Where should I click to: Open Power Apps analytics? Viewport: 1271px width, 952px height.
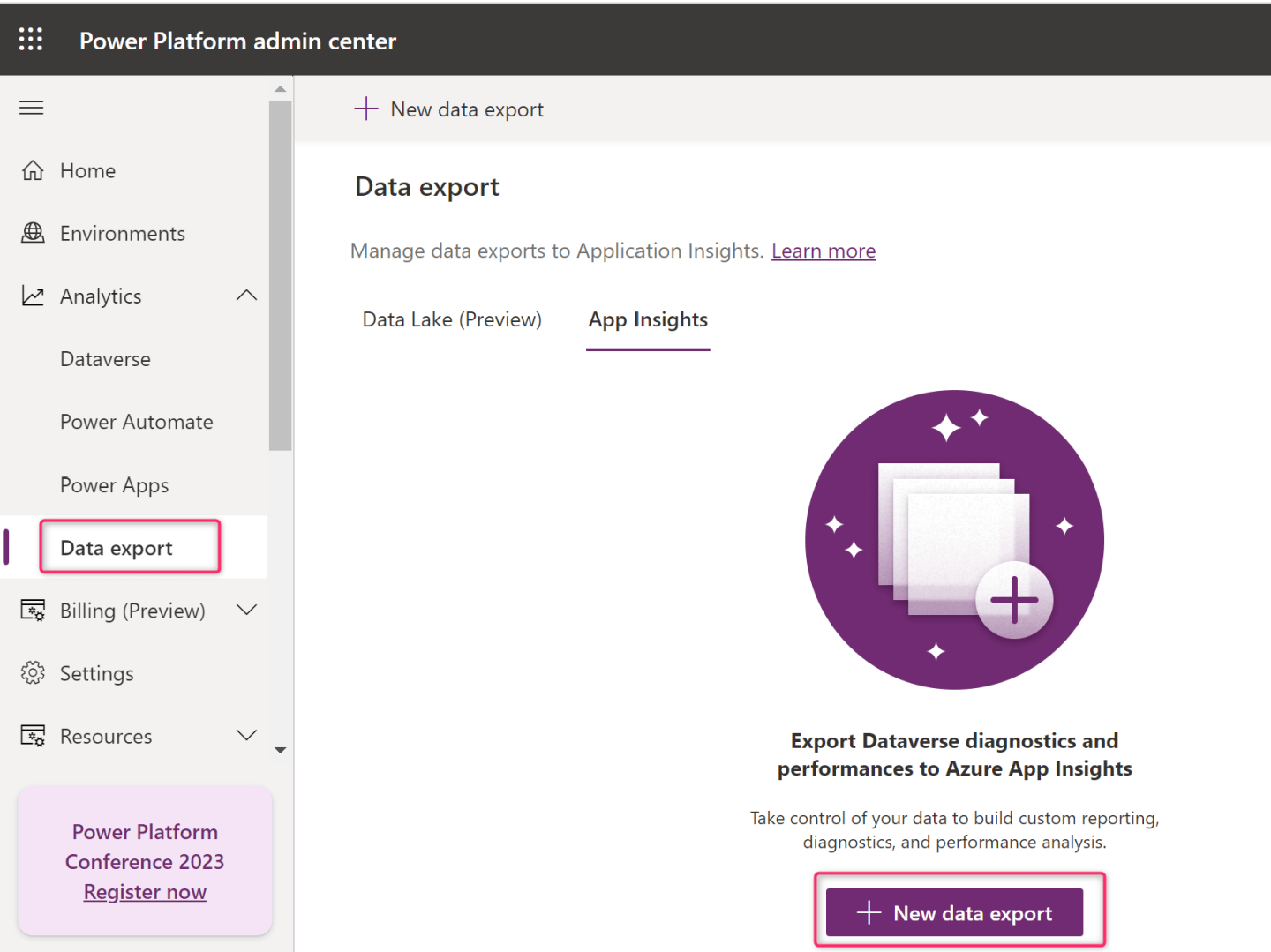(114, 485)
